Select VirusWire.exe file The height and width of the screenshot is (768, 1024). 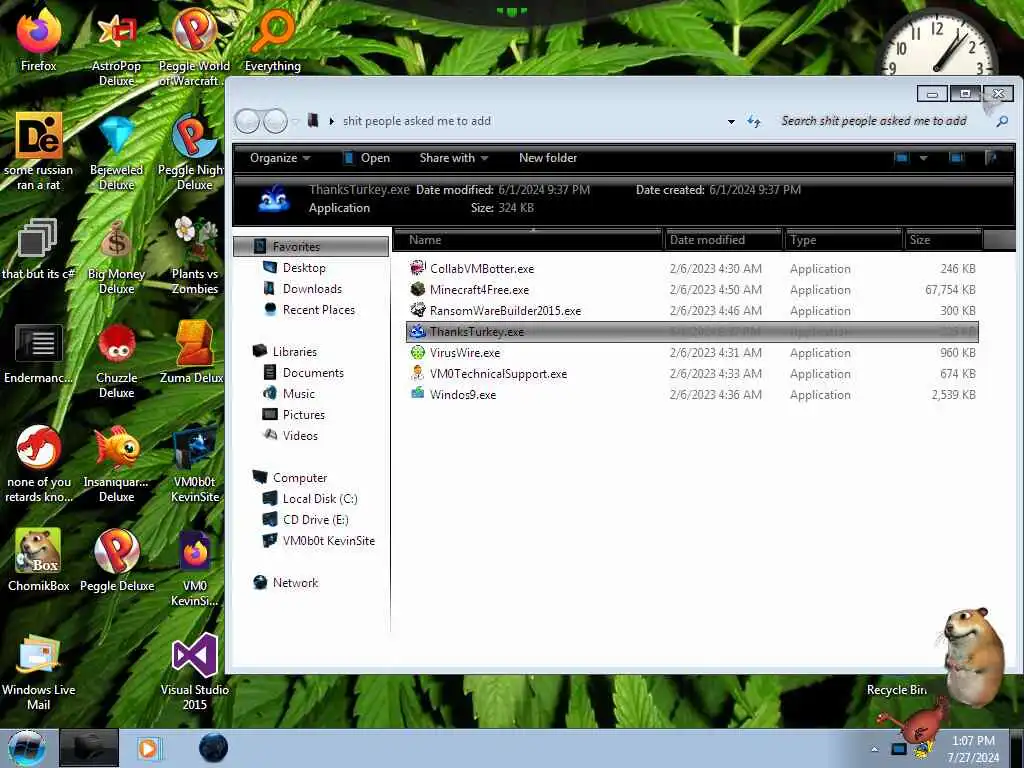(x=692, y=353)
